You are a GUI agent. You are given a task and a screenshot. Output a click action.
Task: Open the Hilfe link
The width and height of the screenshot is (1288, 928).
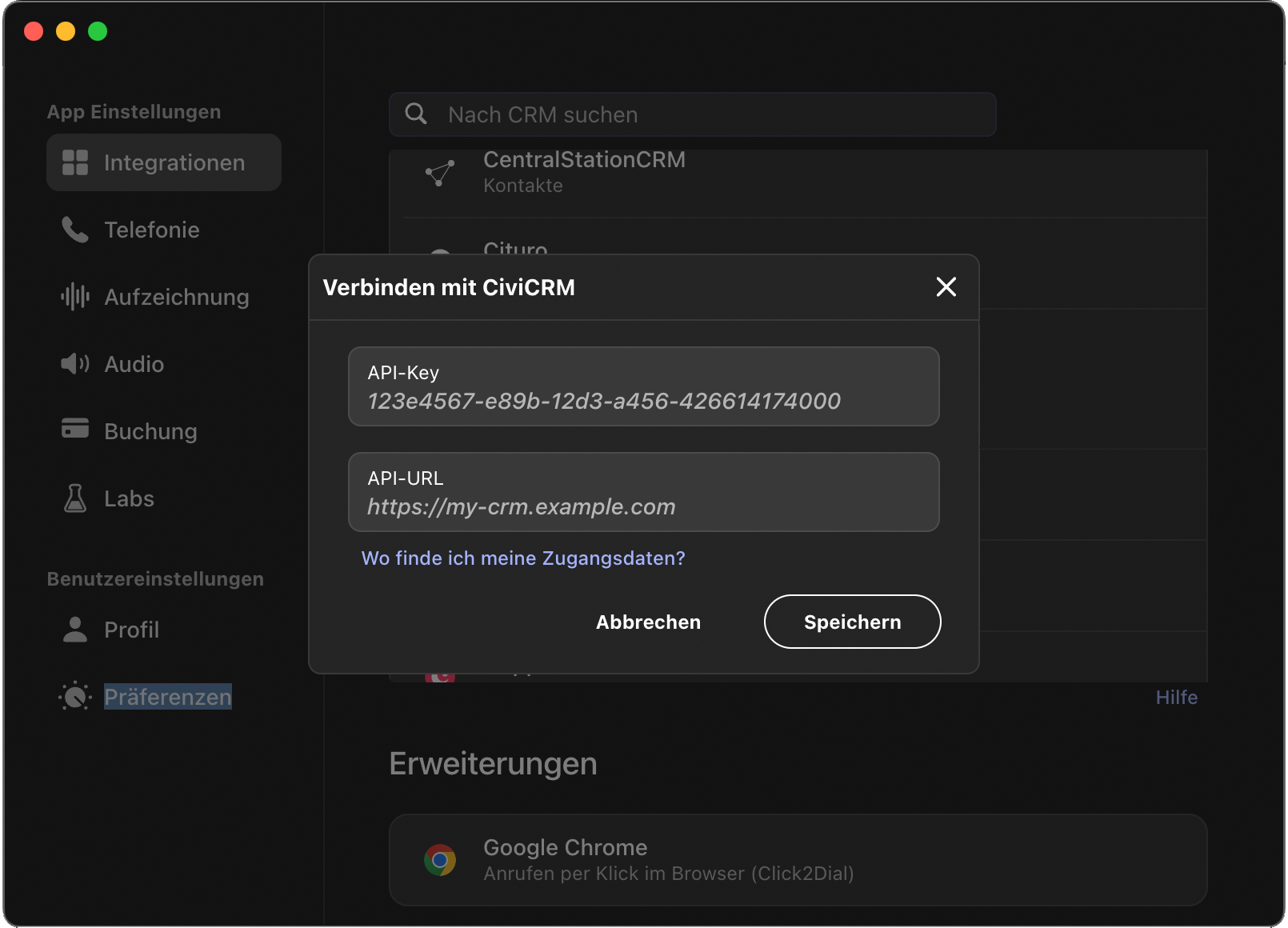click(1176, 698)
